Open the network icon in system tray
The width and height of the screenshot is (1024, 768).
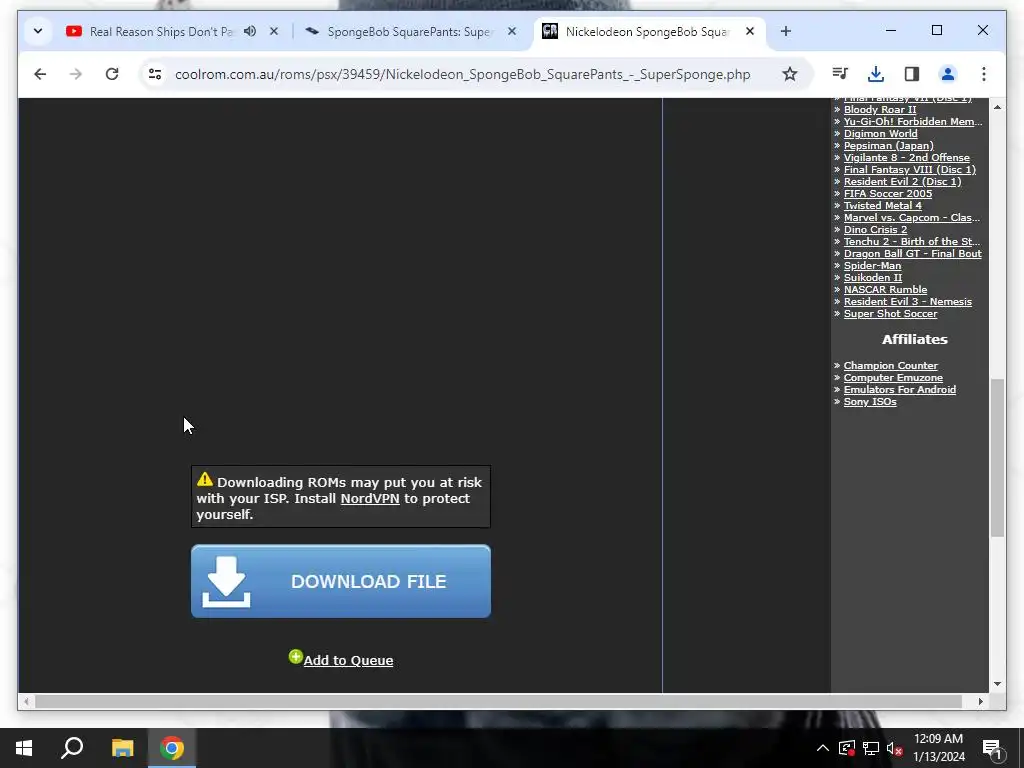click(871, 748)
